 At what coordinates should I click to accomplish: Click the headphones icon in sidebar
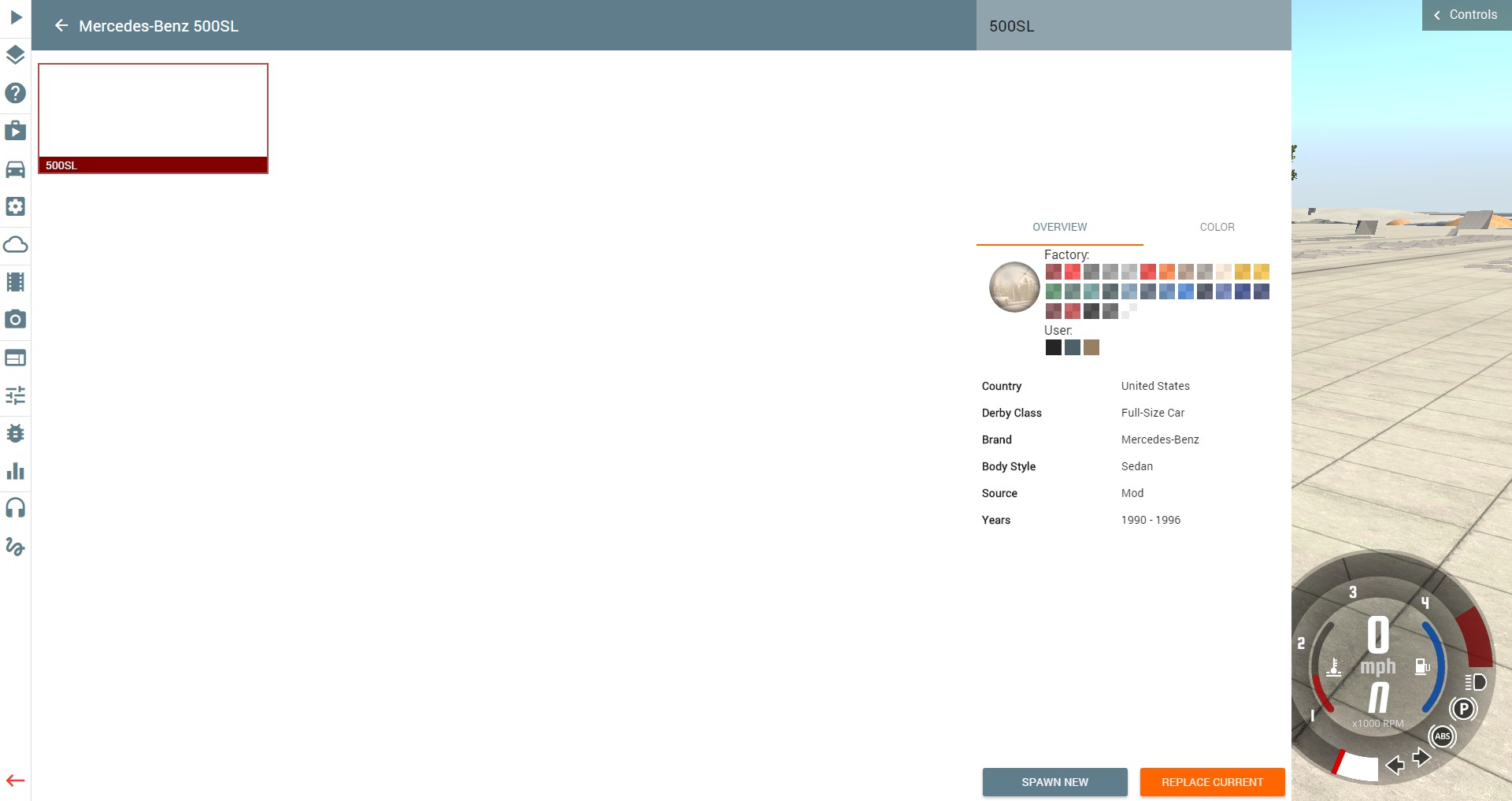point(16,508)
